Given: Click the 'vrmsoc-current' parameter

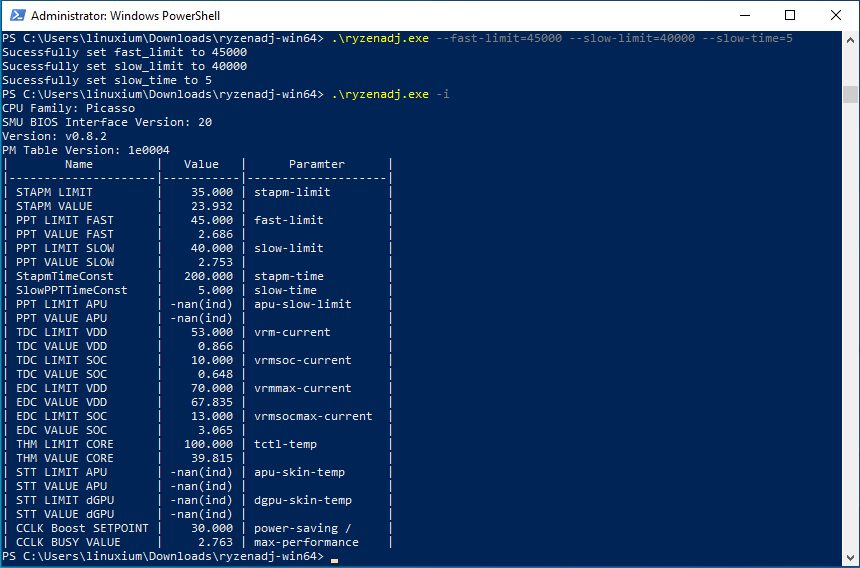Looking at the screenshot, I should (303, 360).
